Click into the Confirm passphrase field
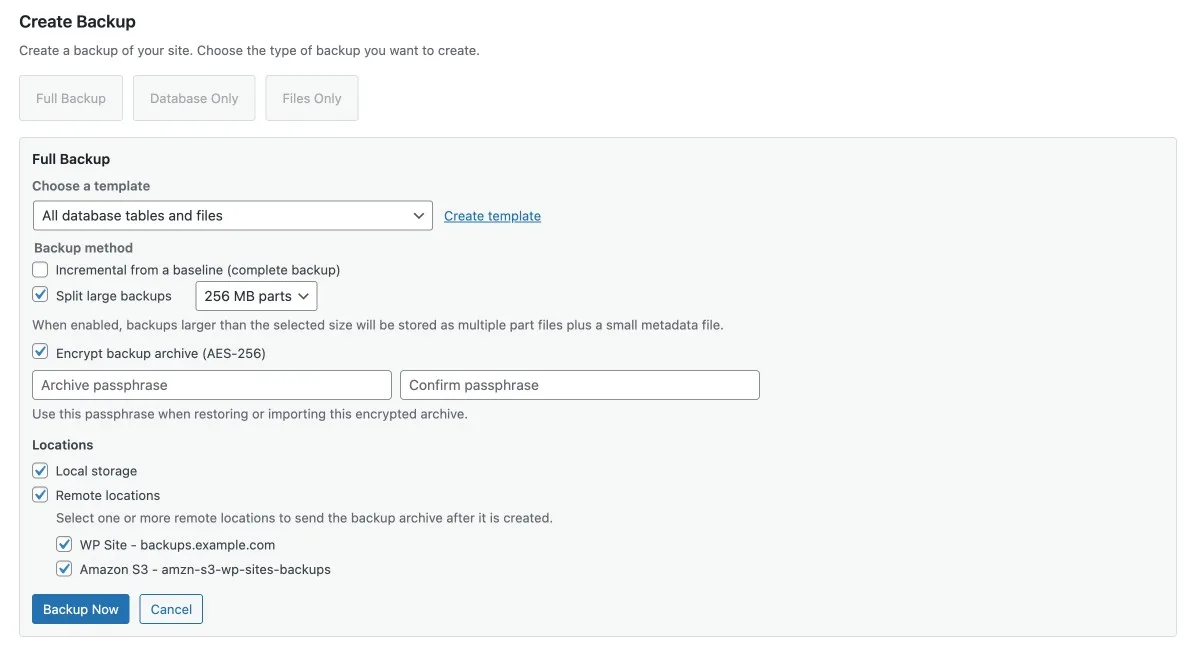 pyautogui.click(x=580, y=385)
